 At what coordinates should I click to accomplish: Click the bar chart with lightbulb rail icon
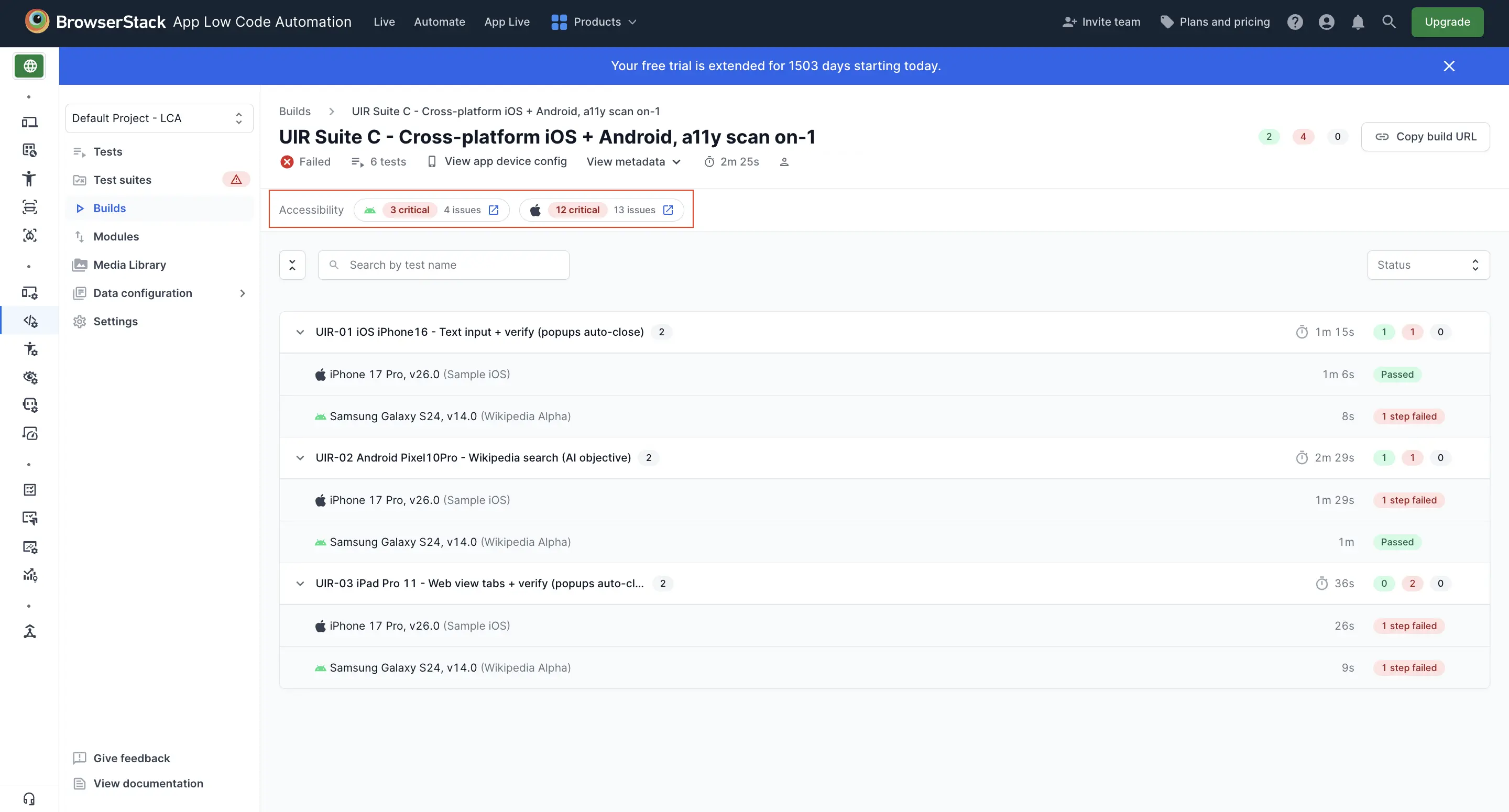click(29, 575)
